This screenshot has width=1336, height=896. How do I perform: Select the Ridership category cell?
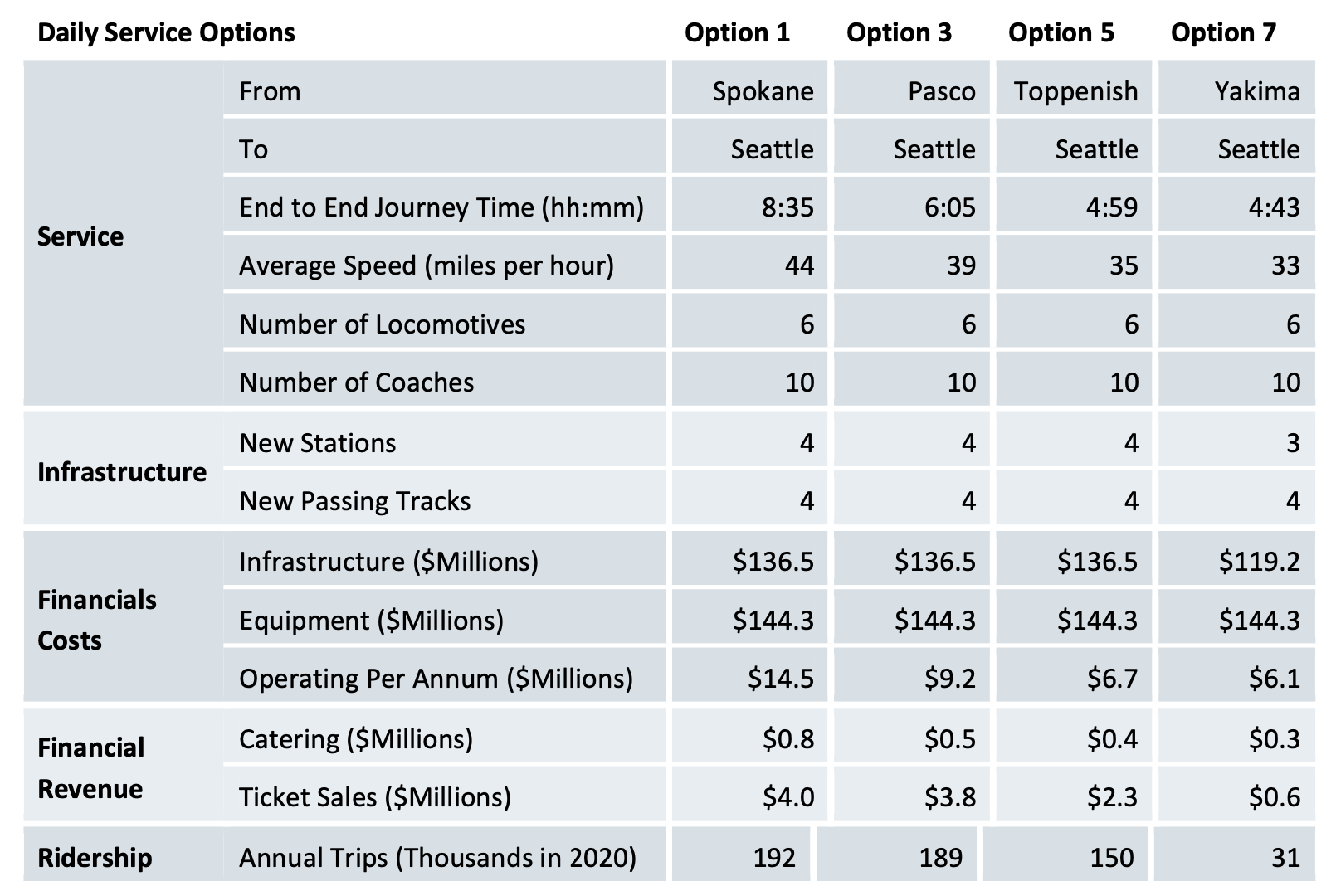(x=95, y=857)
